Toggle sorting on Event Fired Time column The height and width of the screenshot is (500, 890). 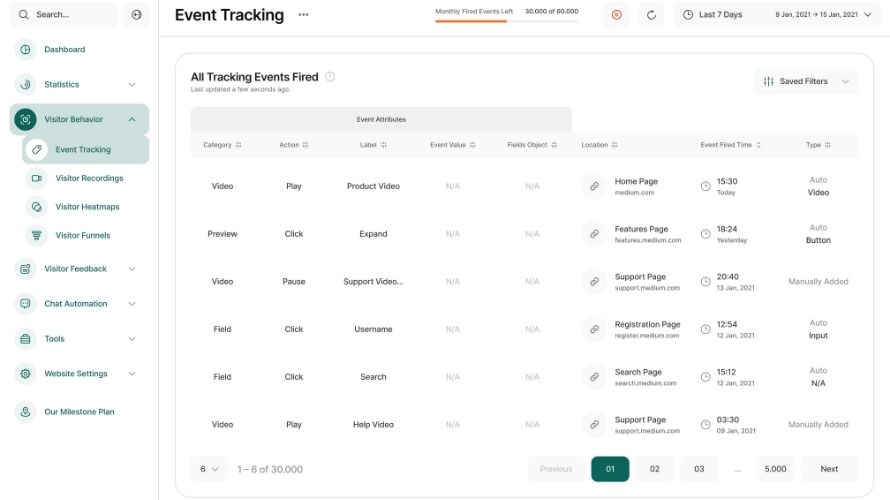click(731, 145)
